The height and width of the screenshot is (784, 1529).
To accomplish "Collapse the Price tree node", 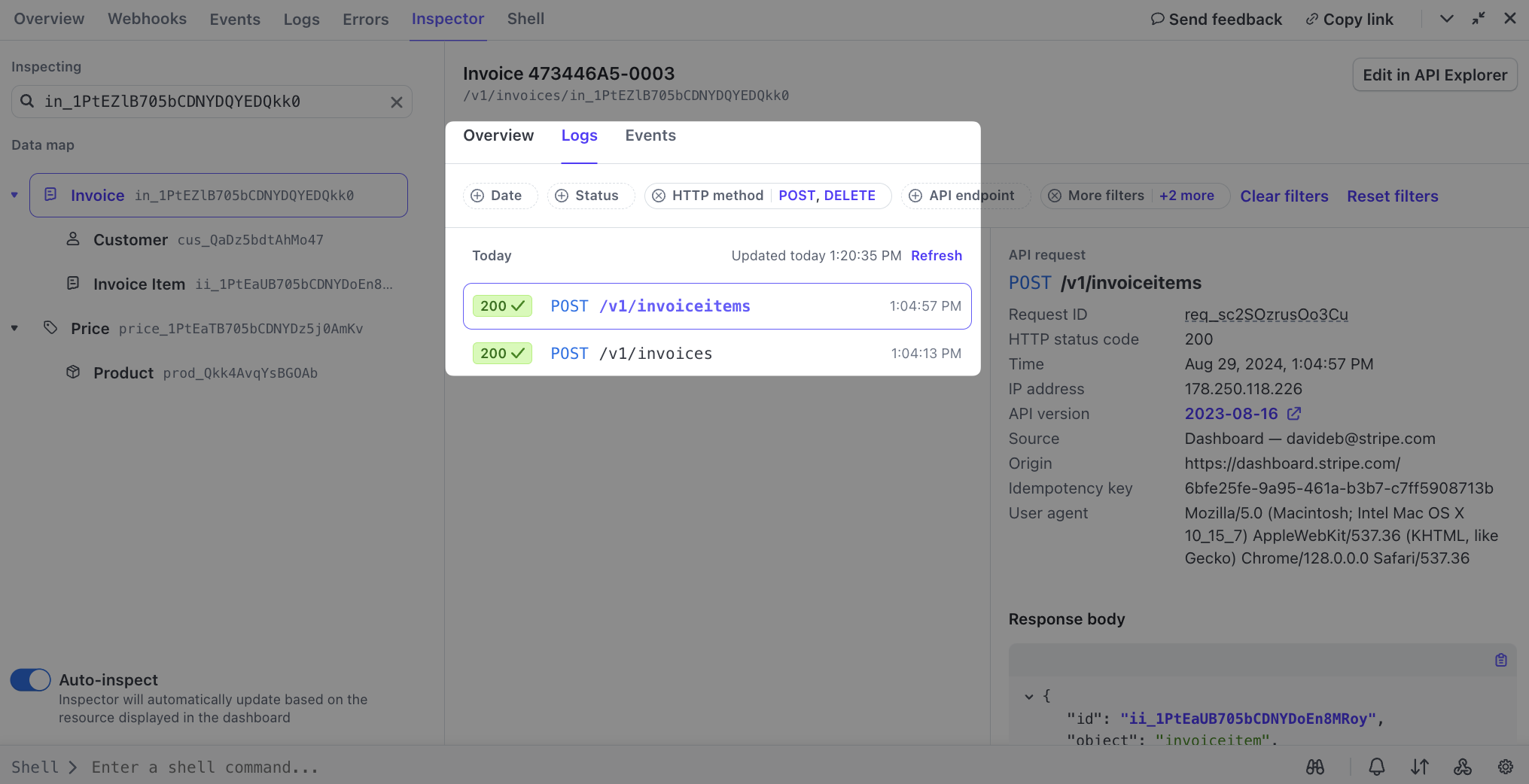I will pos(14,329).
